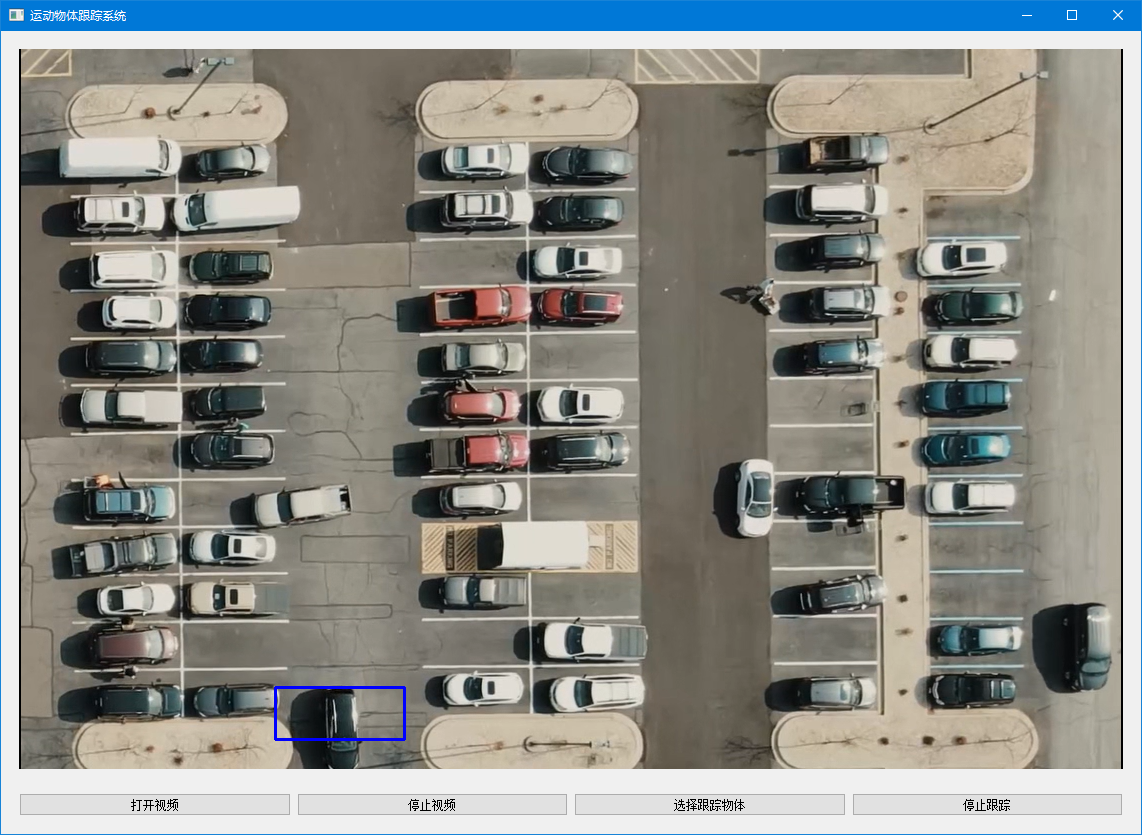Viewport: 1142px width, 835px height.
Task: Click the white car driving in the lane
Action: point(755,496)
